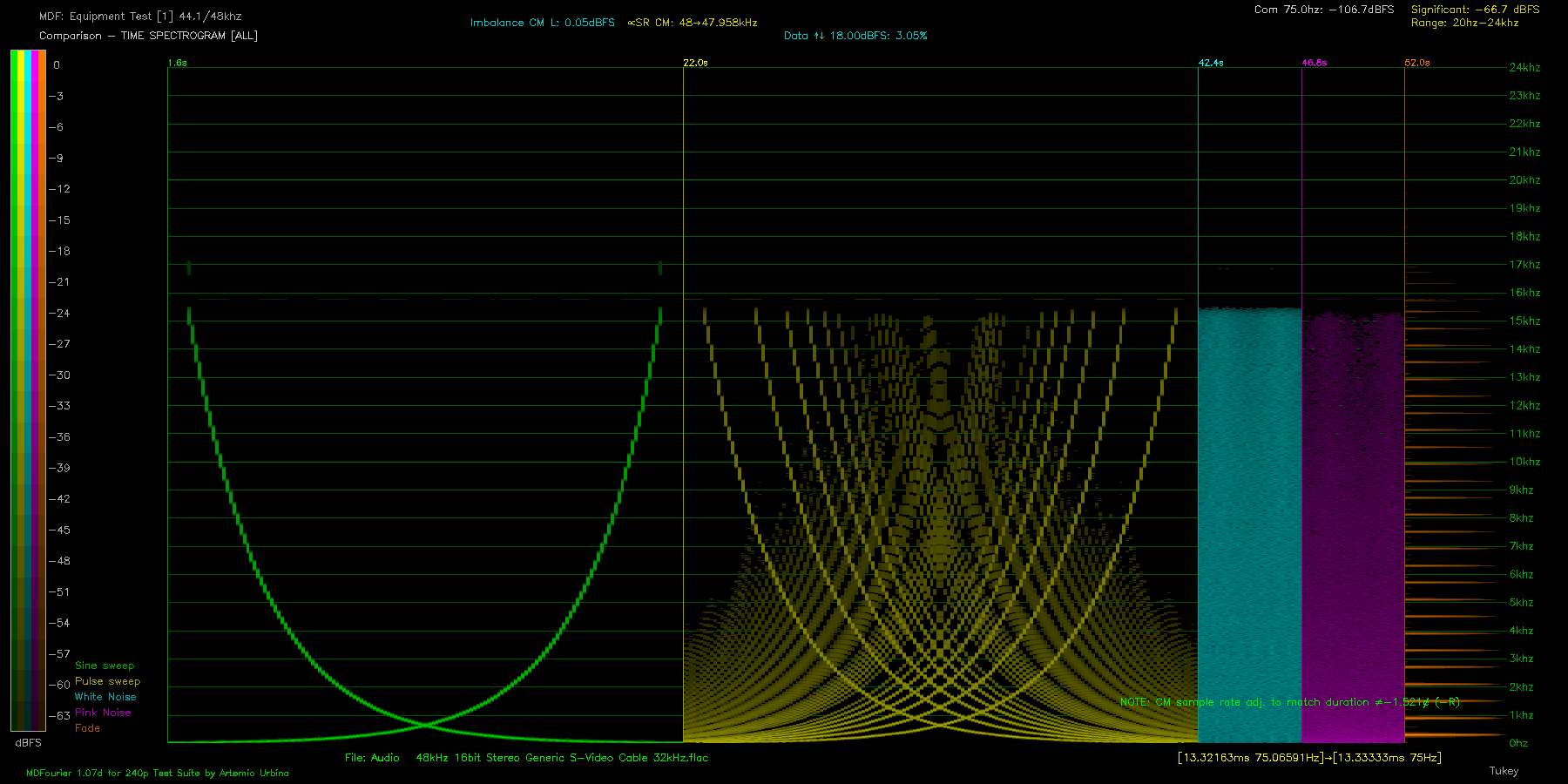Screen dimensions: 1568x784
Task: Click the Significant -66.7 dBFS readout
Action: [1475, 10]
